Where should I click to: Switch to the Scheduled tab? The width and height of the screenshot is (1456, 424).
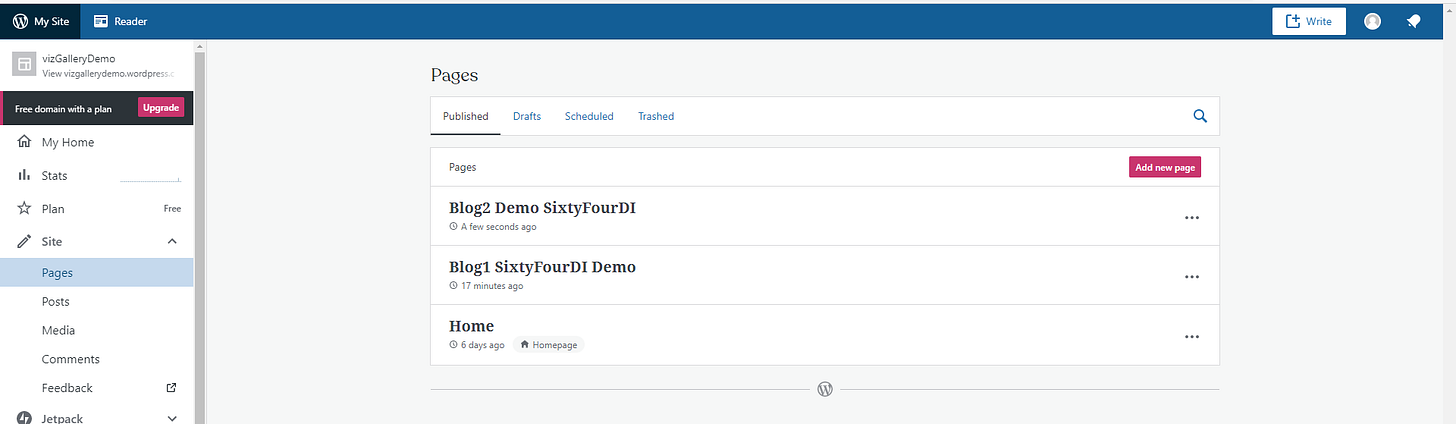coord(589,116)
